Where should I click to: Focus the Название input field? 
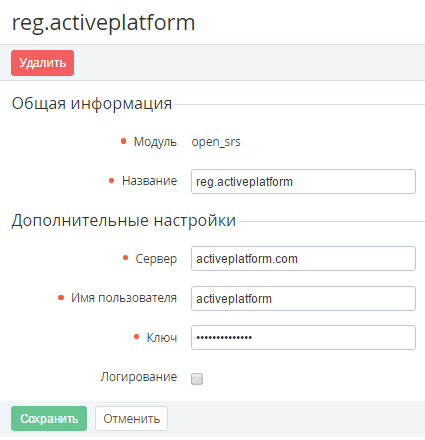coord(303,182)
